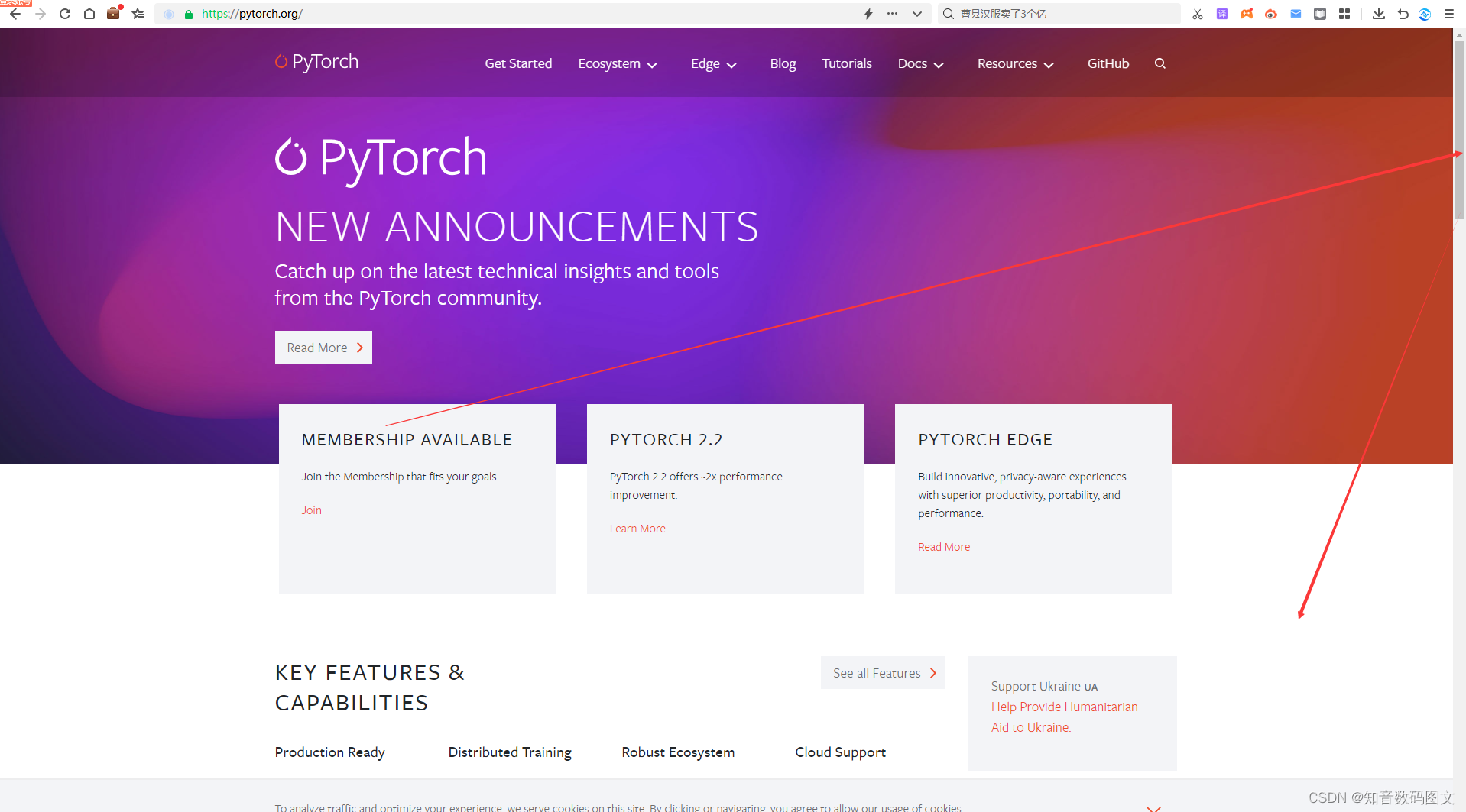
Task: Open the mail icon in the toolbar
Action: click(x=1296, y=14)
